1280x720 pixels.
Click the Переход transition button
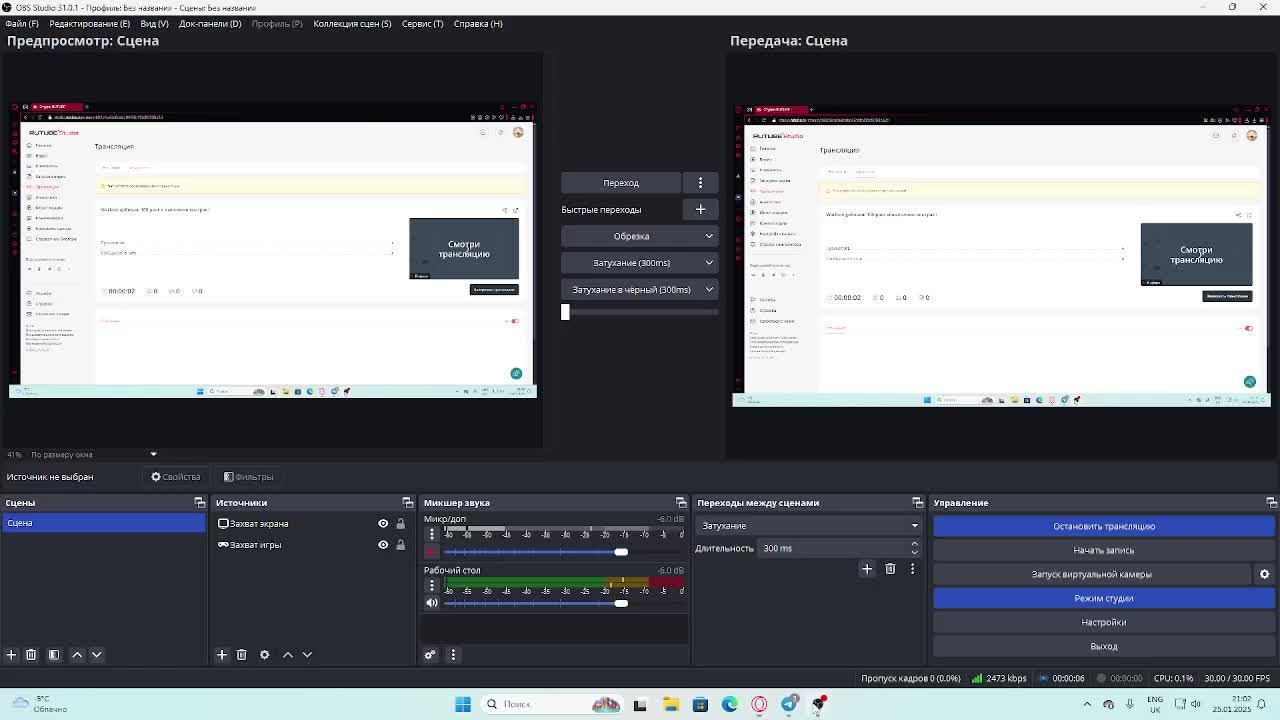[x=621, y=183]
